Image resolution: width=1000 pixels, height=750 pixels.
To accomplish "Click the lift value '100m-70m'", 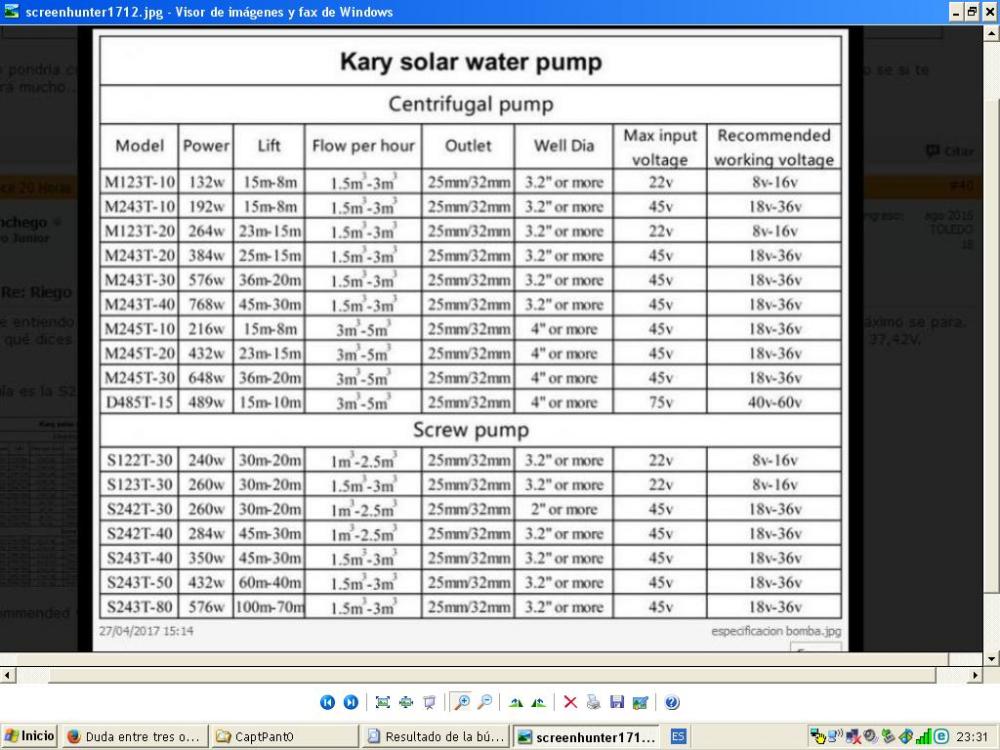I will [x=270, y=607].
